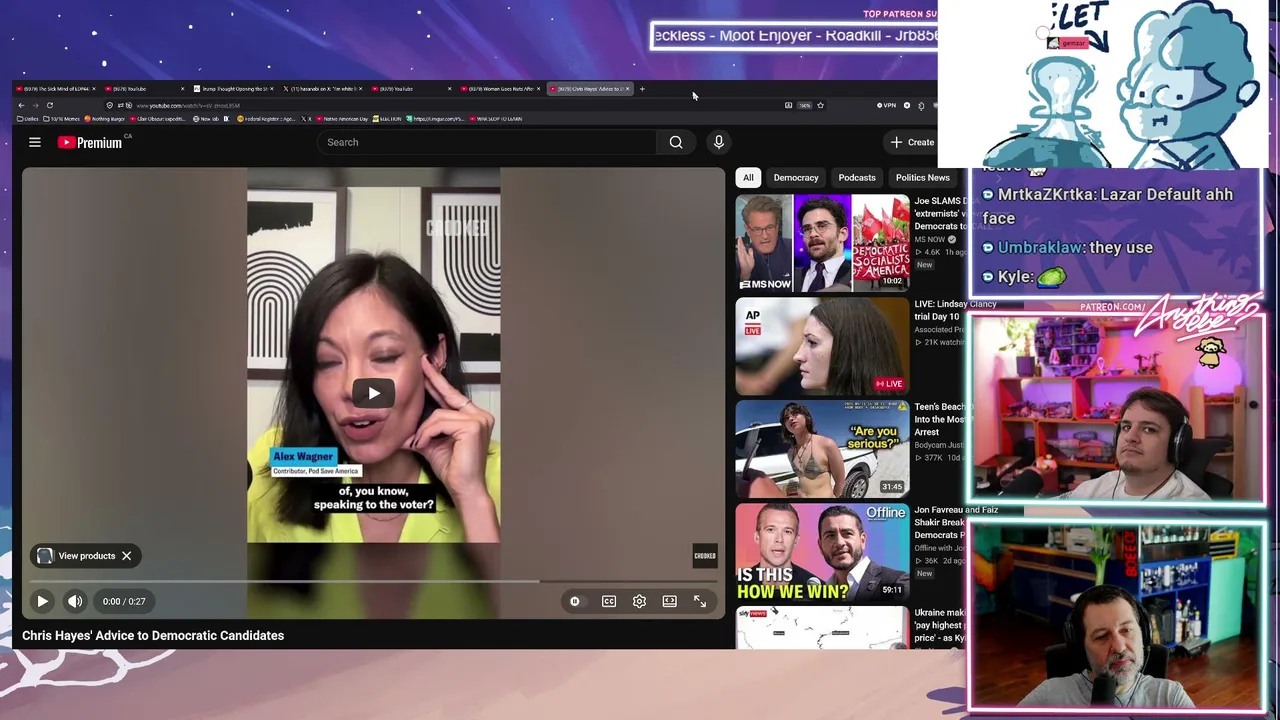Close the Chris Hayes' Advice browser tab

click(x=627, y=89)
